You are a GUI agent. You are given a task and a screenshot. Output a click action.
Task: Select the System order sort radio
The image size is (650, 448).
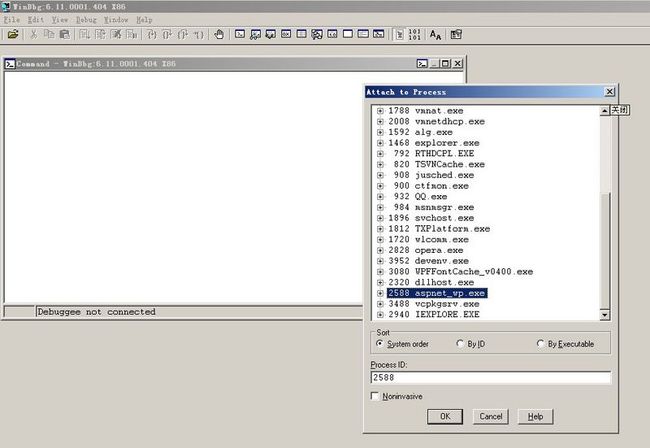379,344
